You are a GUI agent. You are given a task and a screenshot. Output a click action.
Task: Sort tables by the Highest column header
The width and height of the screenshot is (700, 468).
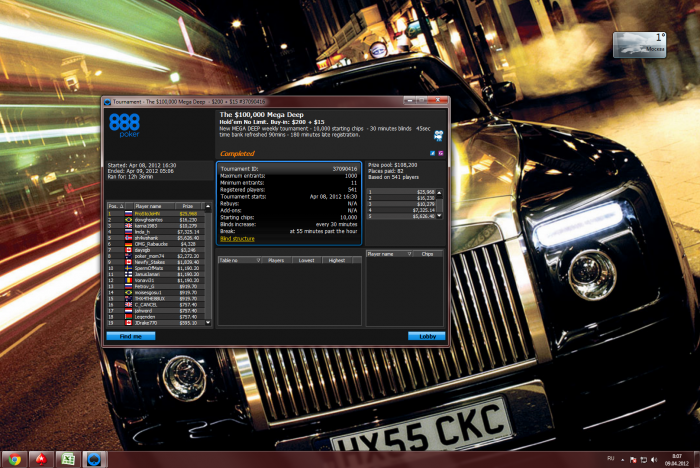tap(336, 258)
